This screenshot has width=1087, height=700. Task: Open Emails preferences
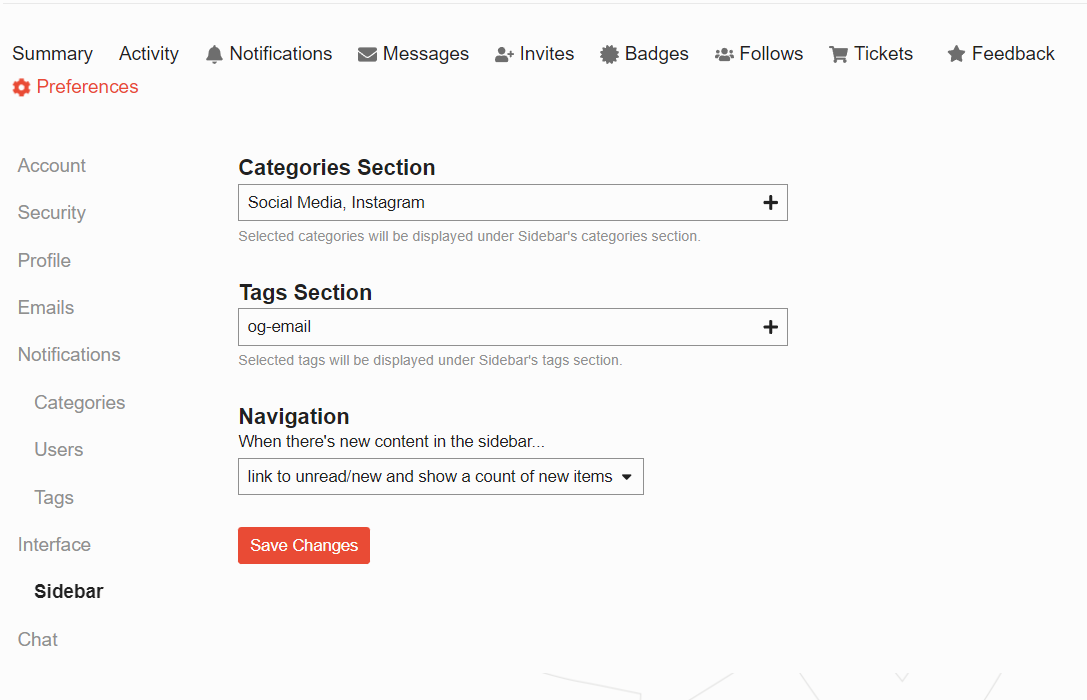point(46,308)
